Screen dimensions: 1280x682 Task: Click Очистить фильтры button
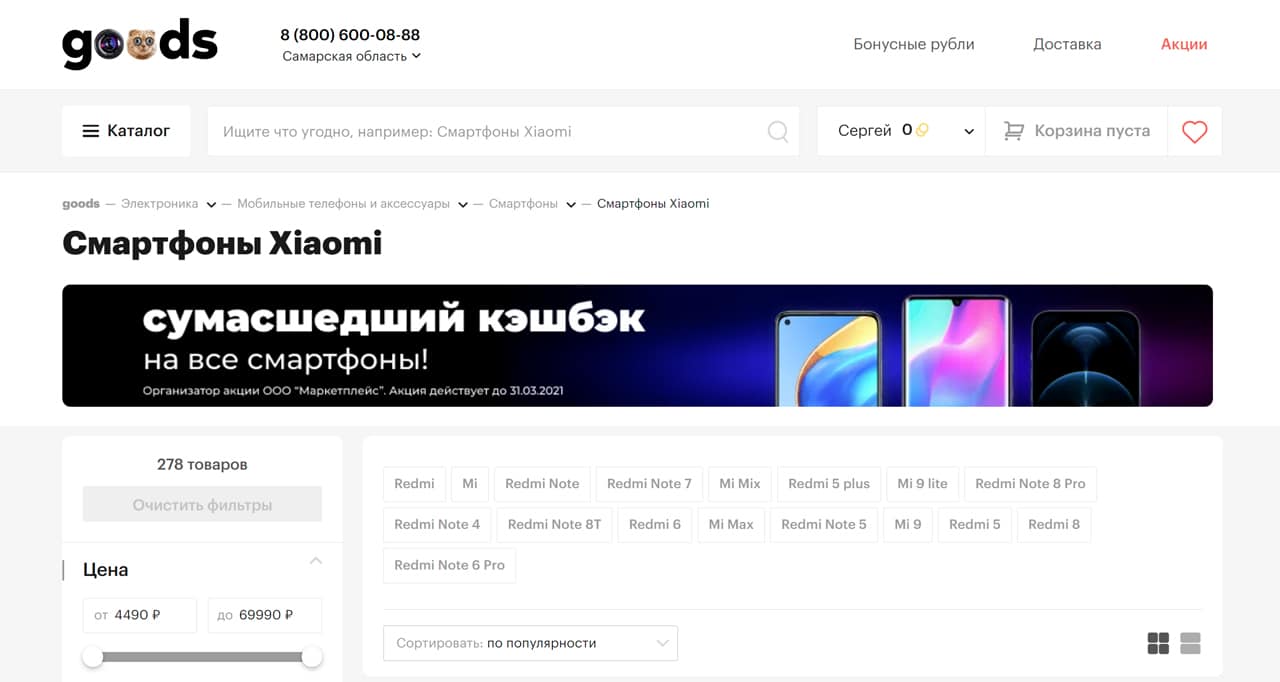click(202, 505)
